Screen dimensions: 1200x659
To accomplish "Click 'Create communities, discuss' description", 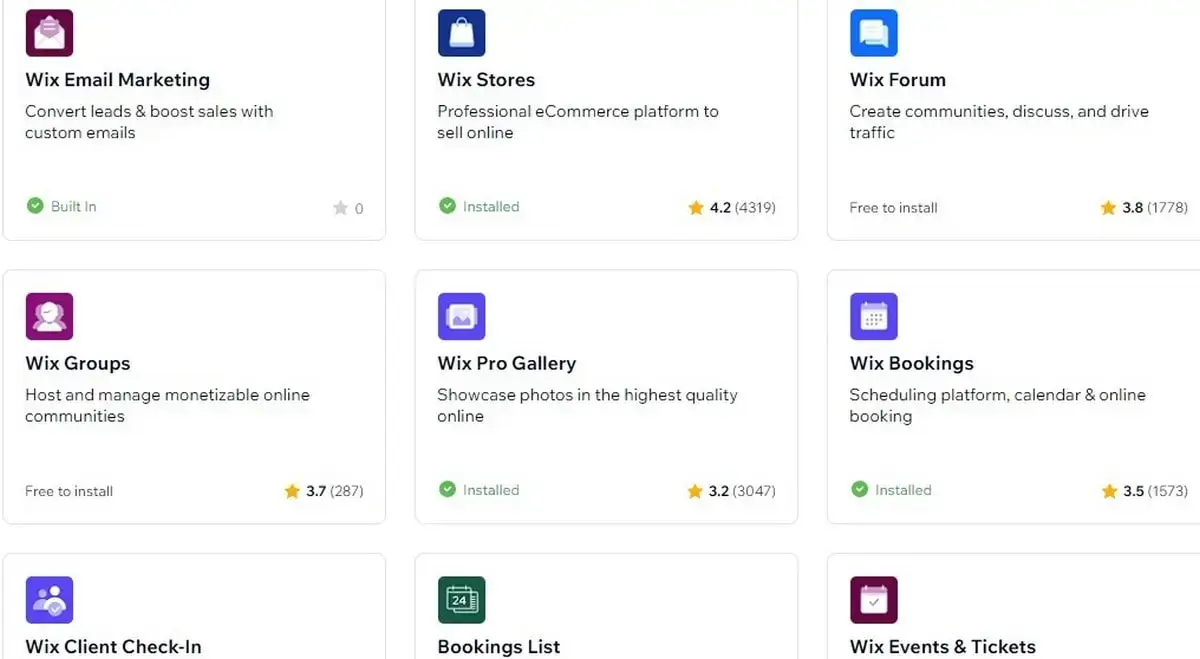I will pyautogui.click(x=999, y=122).
